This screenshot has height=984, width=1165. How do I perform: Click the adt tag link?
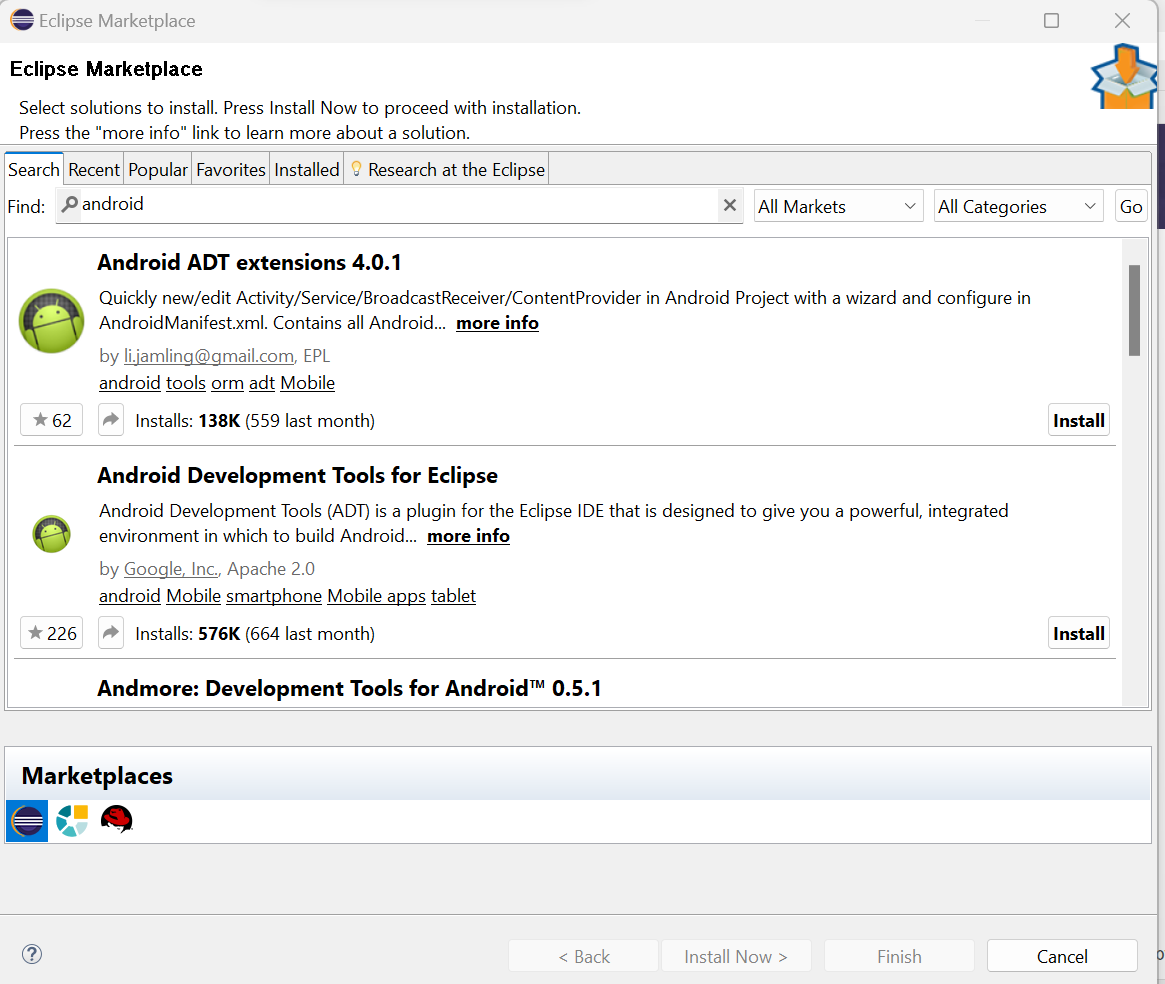(x=262, y=383)
